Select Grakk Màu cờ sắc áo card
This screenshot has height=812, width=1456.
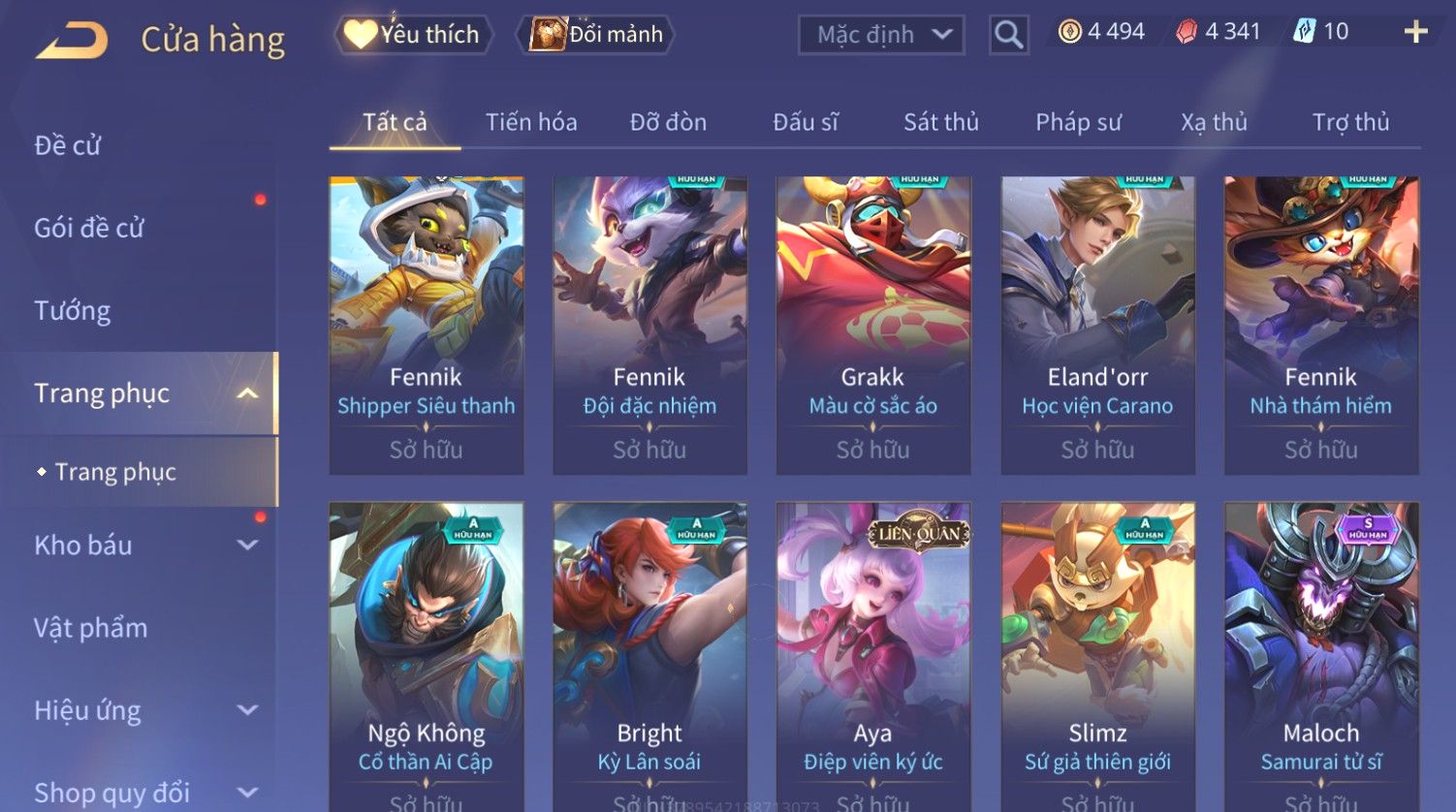coord(873,326)
